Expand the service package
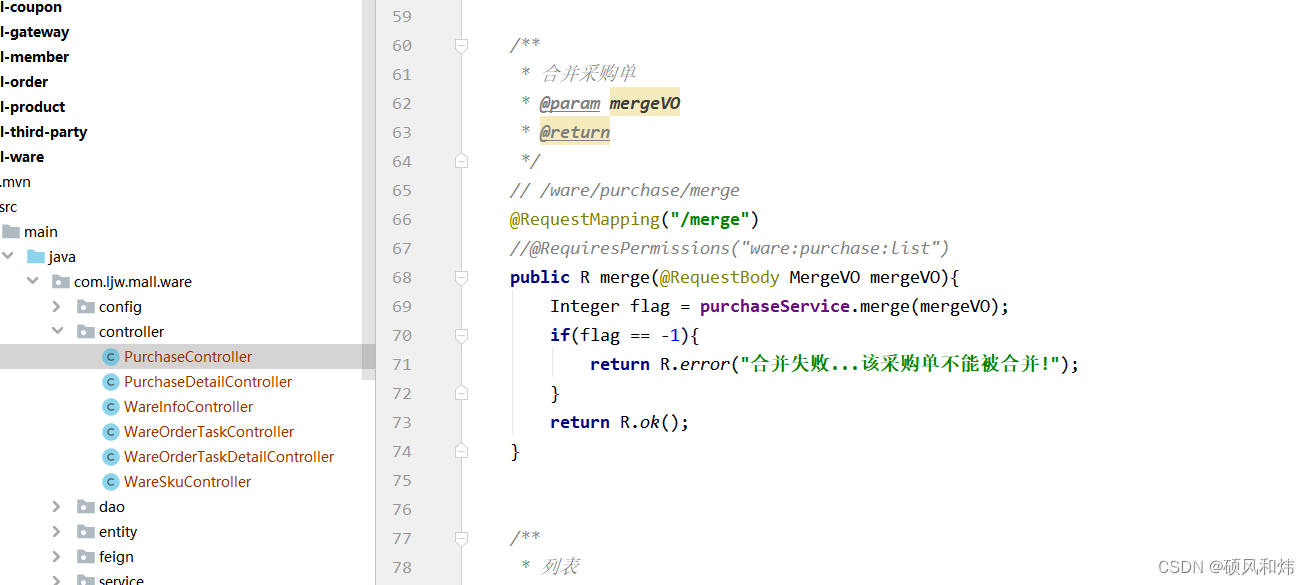Viewport: 1310px width, 585px height. click(57, 580)
